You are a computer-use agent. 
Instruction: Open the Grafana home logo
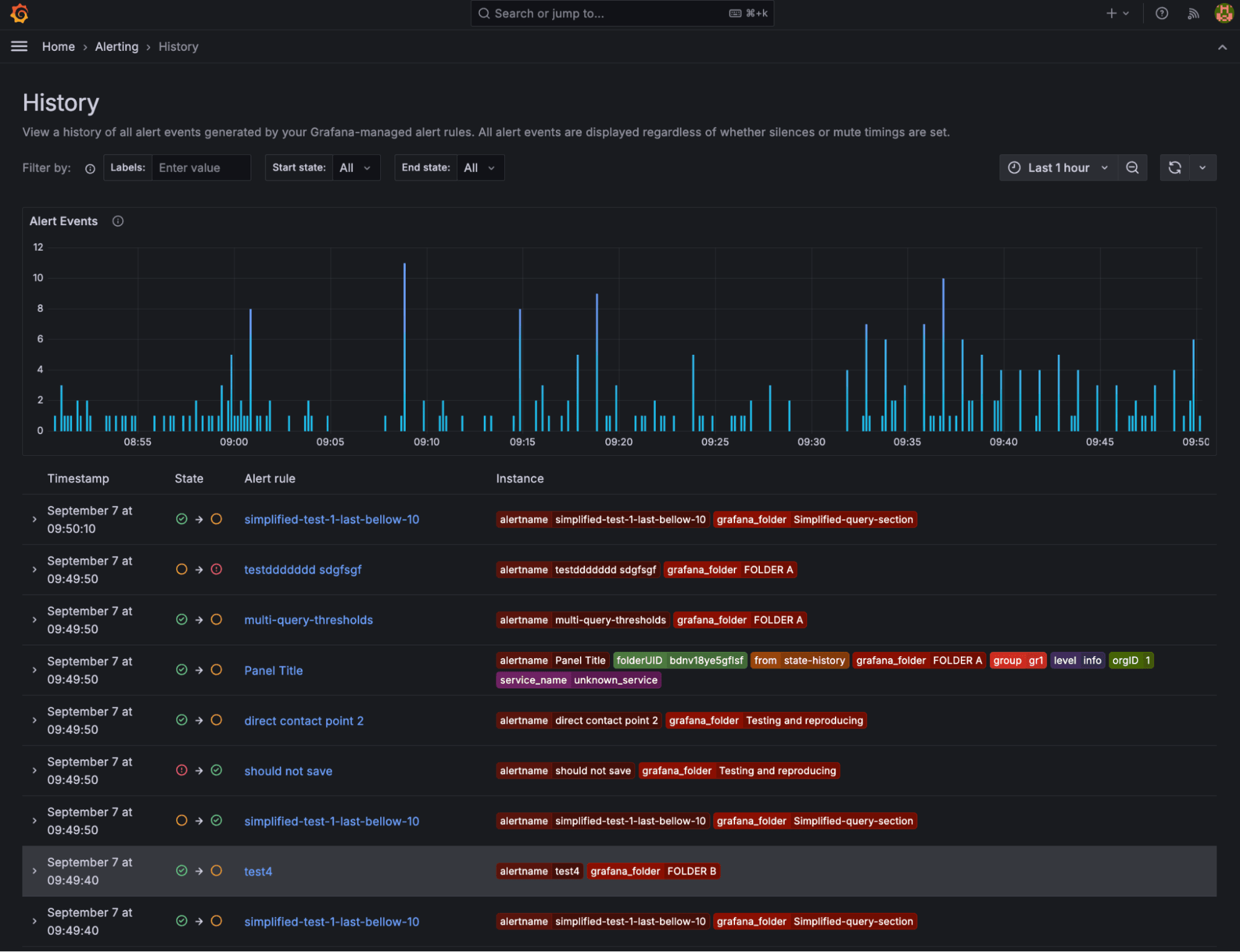point(19,13)
